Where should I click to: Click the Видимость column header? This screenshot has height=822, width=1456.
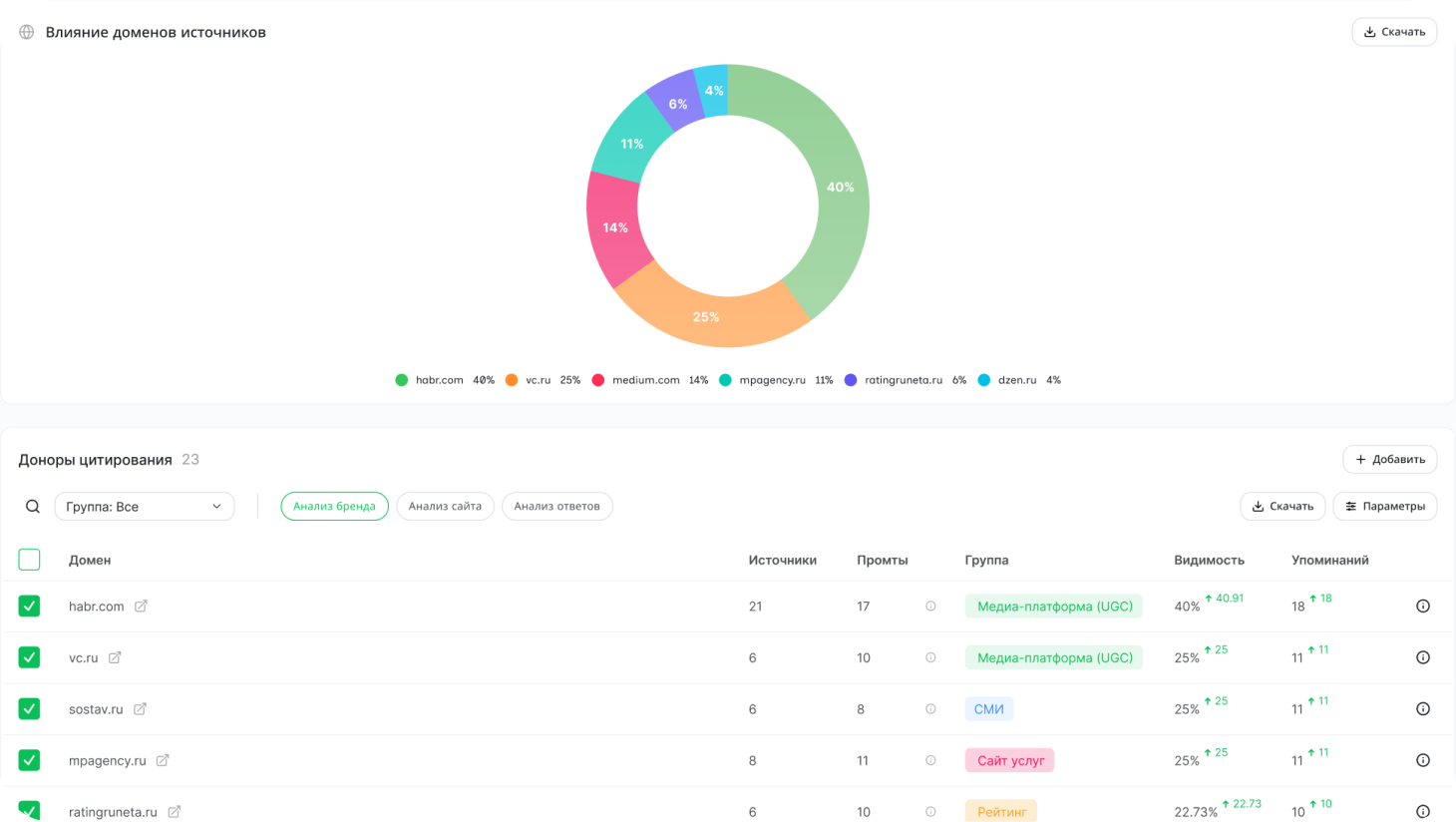[1210, 561]
